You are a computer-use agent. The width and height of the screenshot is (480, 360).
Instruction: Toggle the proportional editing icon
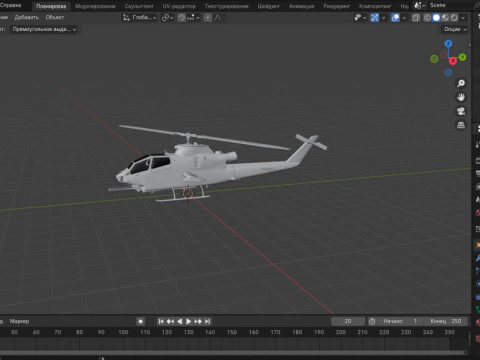click(208, 18)
